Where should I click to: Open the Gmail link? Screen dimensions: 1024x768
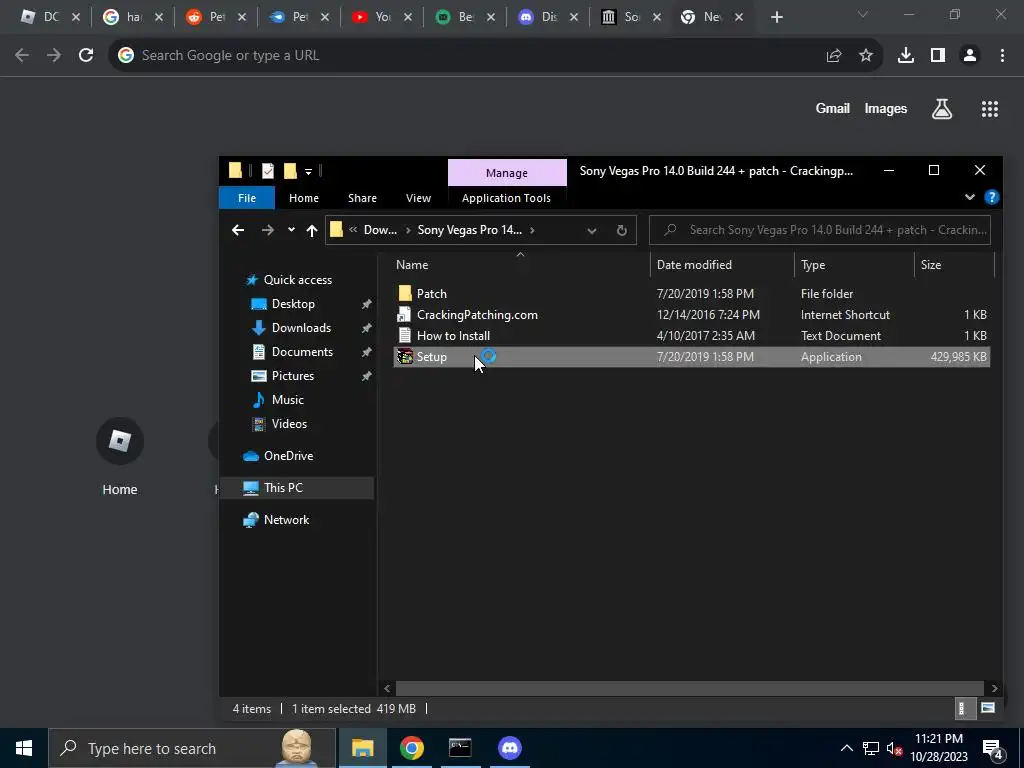coord(833,108)
